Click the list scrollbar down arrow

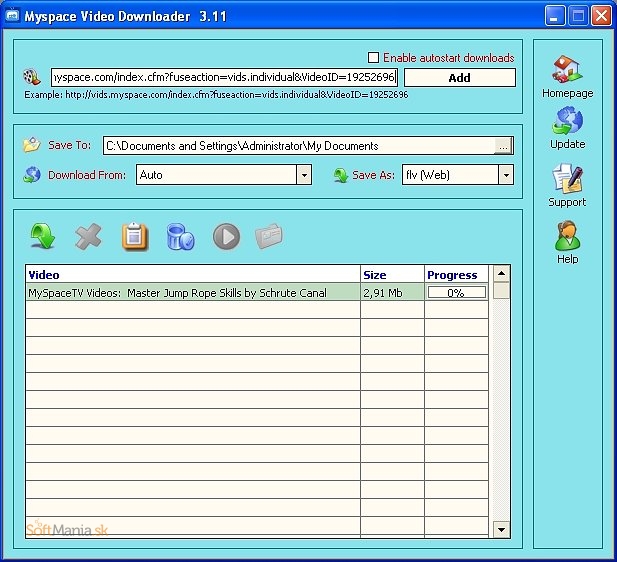click(501, 529)
